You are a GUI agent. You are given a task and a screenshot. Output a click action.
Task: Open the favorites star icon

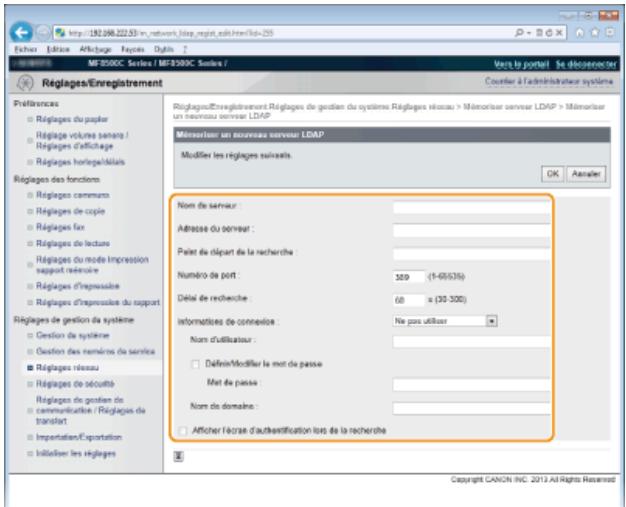tap(595, 33)
